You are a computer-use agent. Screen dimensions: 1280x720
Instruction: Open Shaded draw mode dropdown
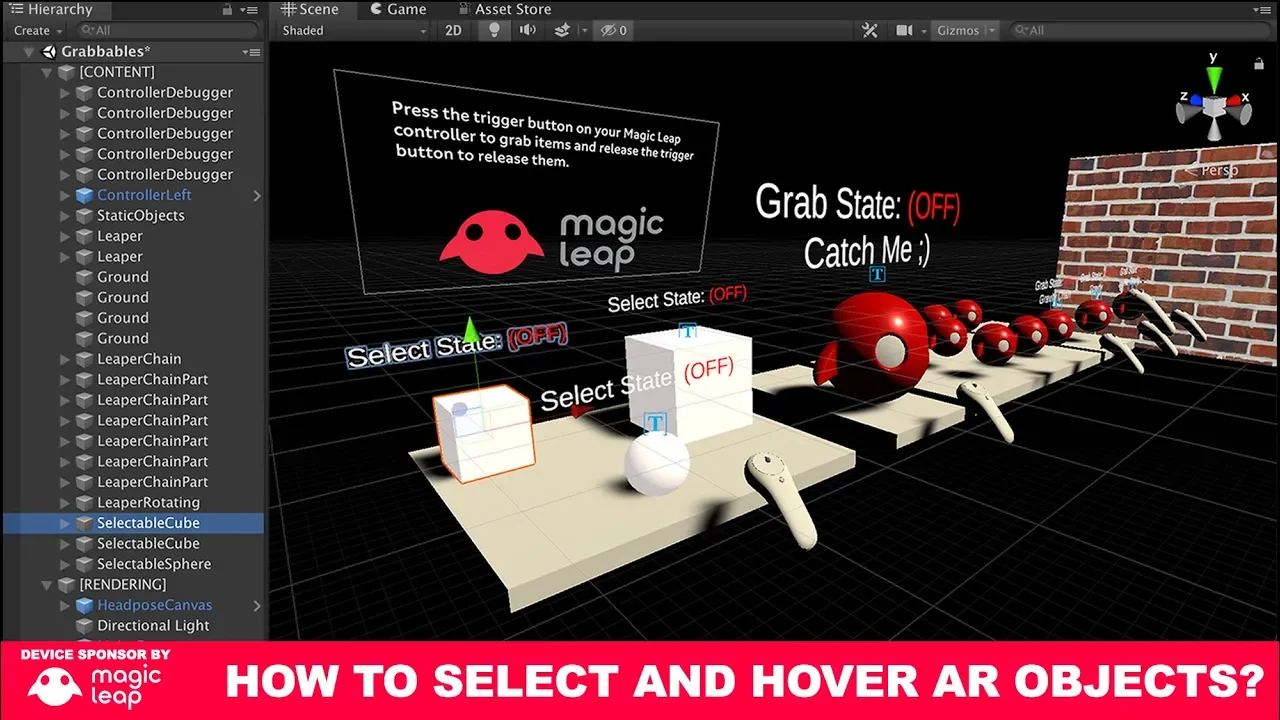[x=354, y=30]
